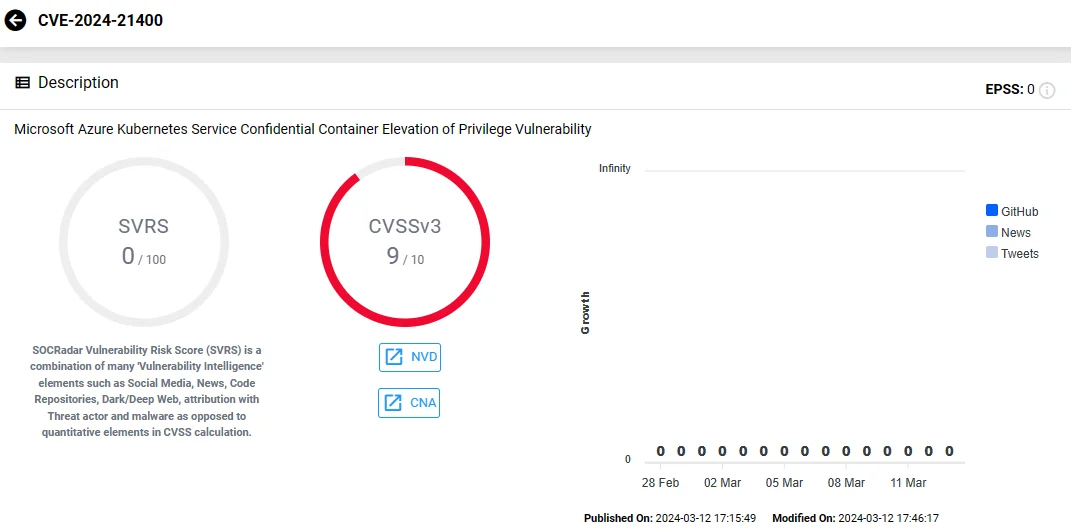Click the News legend label
Screen dimensions: 1071x532
(x=1016, y=233)
